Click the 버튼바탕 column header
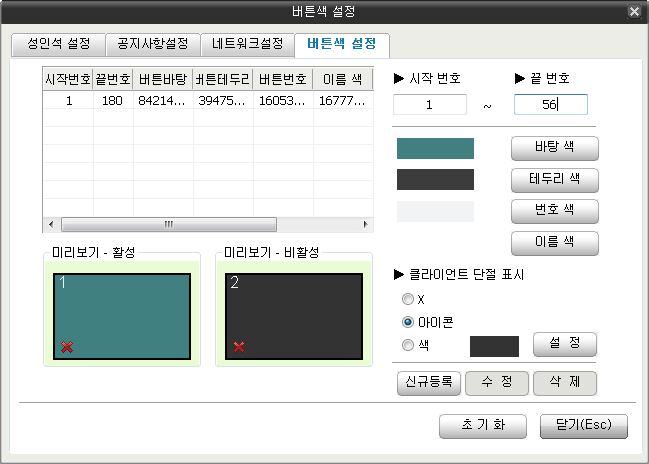Viewport: 649px width, 464px height. point(163,79)
